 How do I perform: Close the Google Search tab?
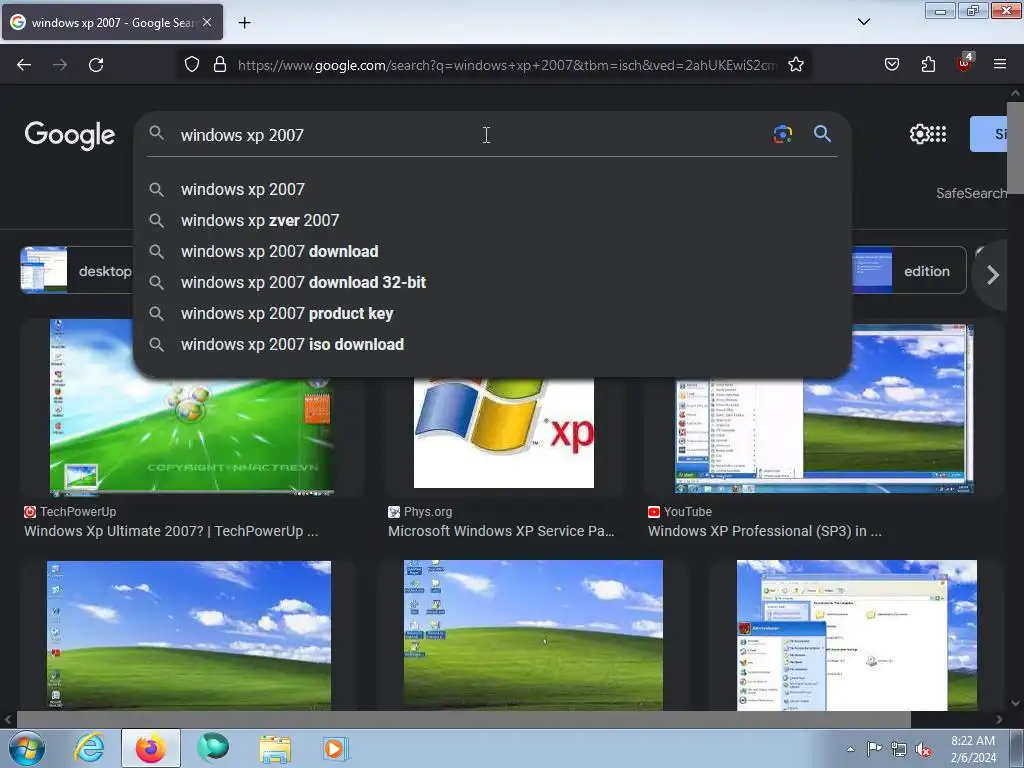point(207,22)
